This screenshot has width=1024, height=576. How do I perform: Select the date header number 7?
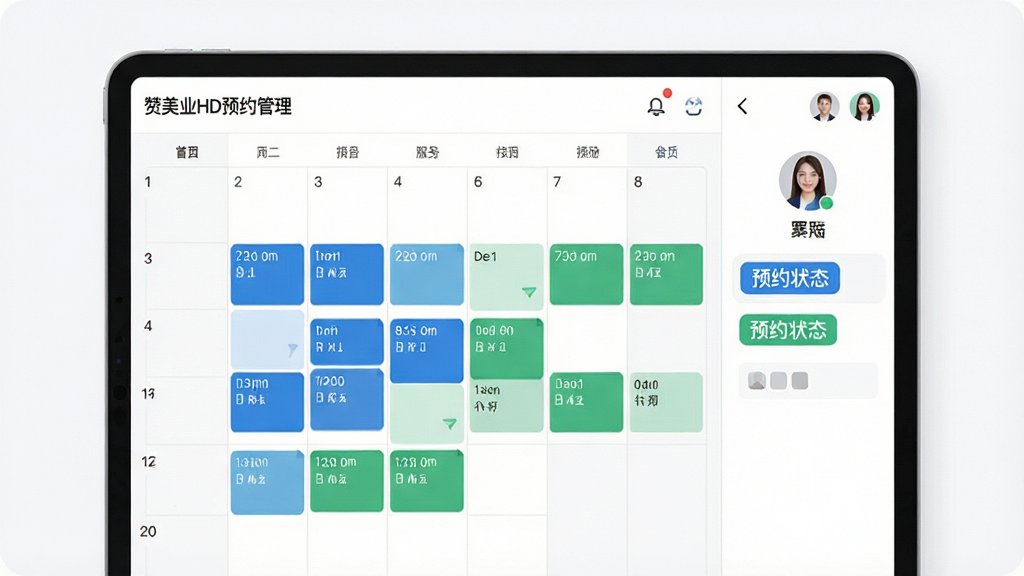pos(557,182)
